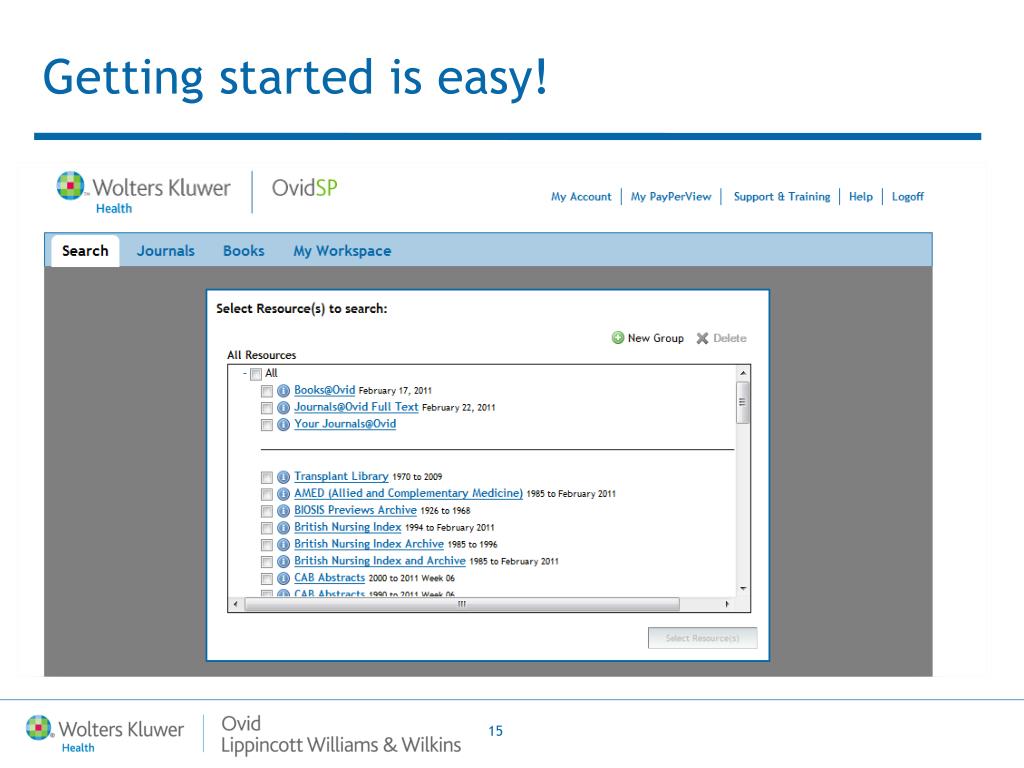Click the info icon beside Transplant Library
Screen dimensions: 1024x768
(283, 477)
